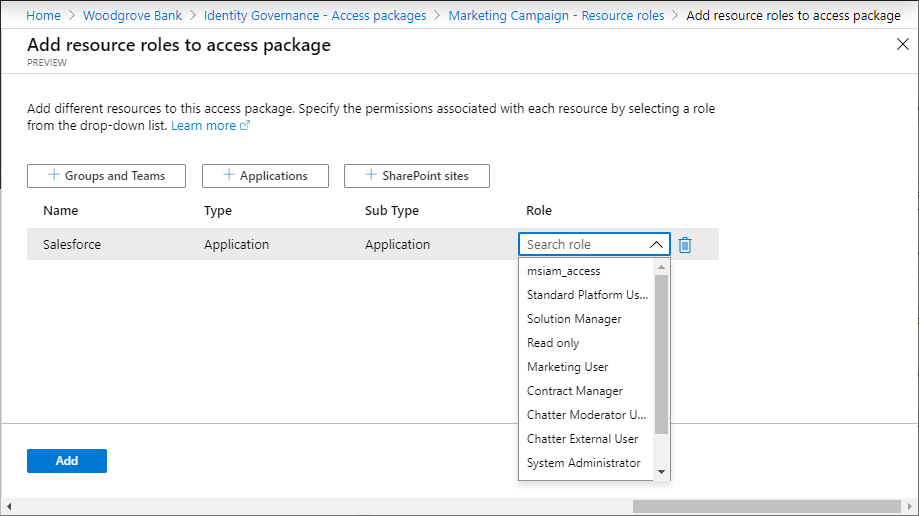This screenshot has width=919, height=516.
Task: Select Chatter Moderator User role
Action: tap(586, 415)
